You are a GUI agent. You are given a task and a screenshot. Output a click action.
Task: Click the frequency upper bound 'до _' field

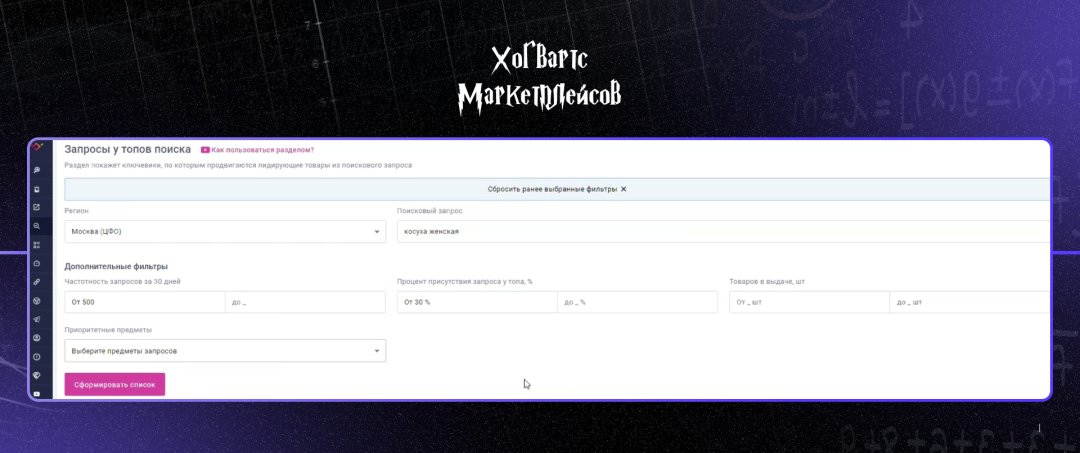[304, 302]
